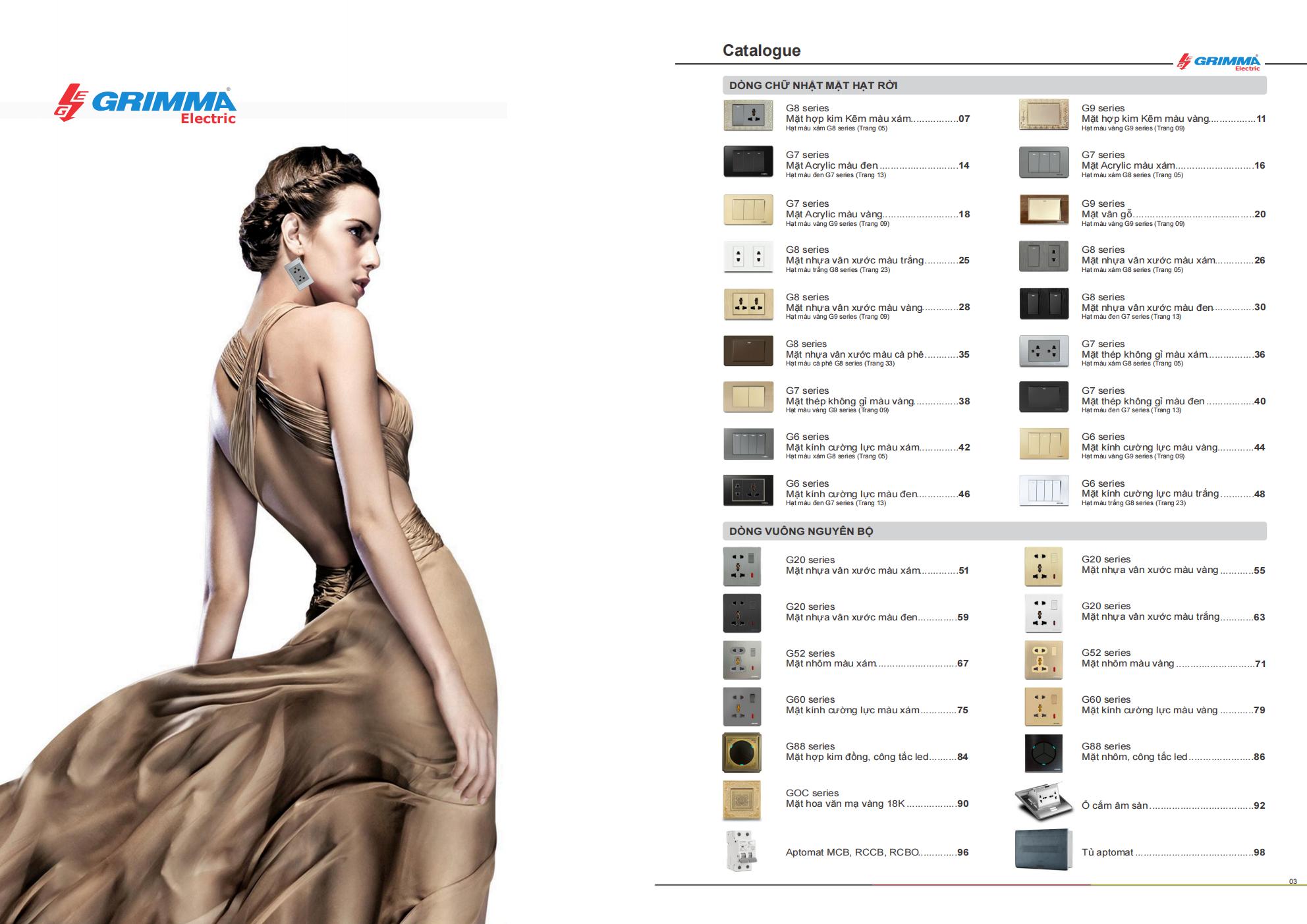Click 'DÒNG VUÔNG NGUYÊN BỘ' section header
The width and height of the screenshot is (1307, 924).
(x=801, y=531)
